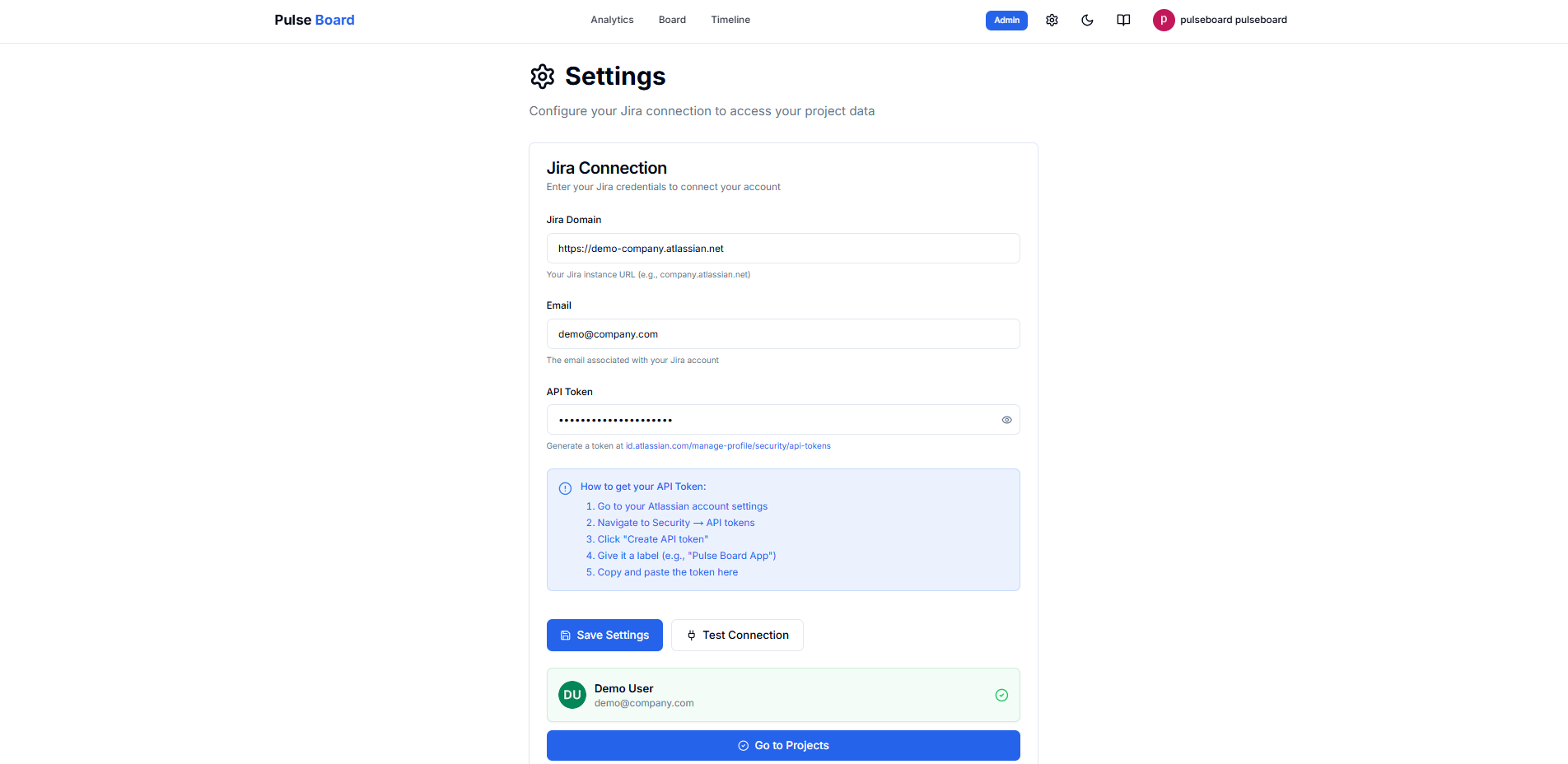The width and height of the screenshot is (1568, 764).
Task: Open the id.atlassian.com API tokens link
Action: pyautogui.click(x=727, y=445)
